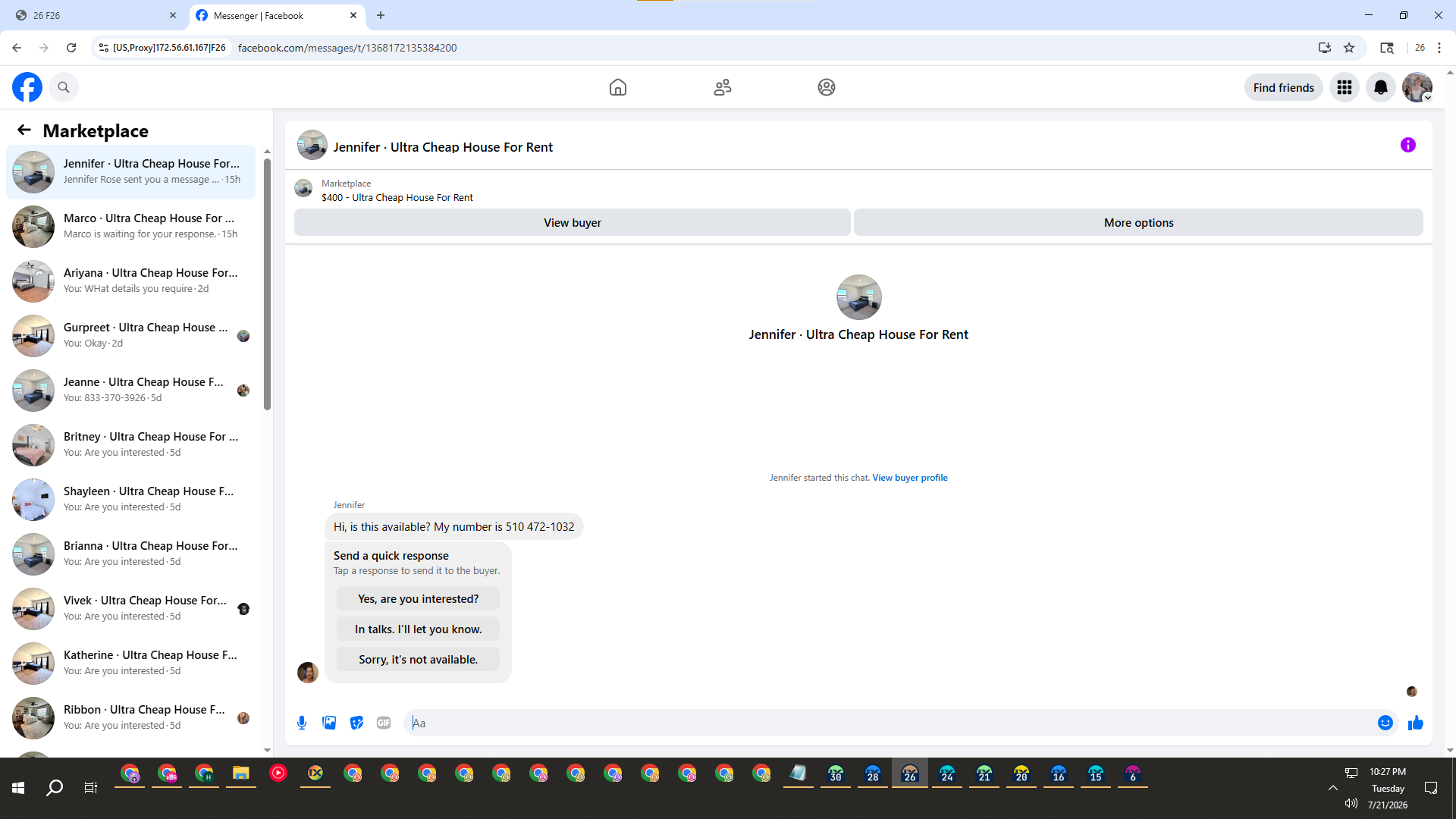Go to the Home feed icon
The image size is (1456, 819).
click(618, 87)
